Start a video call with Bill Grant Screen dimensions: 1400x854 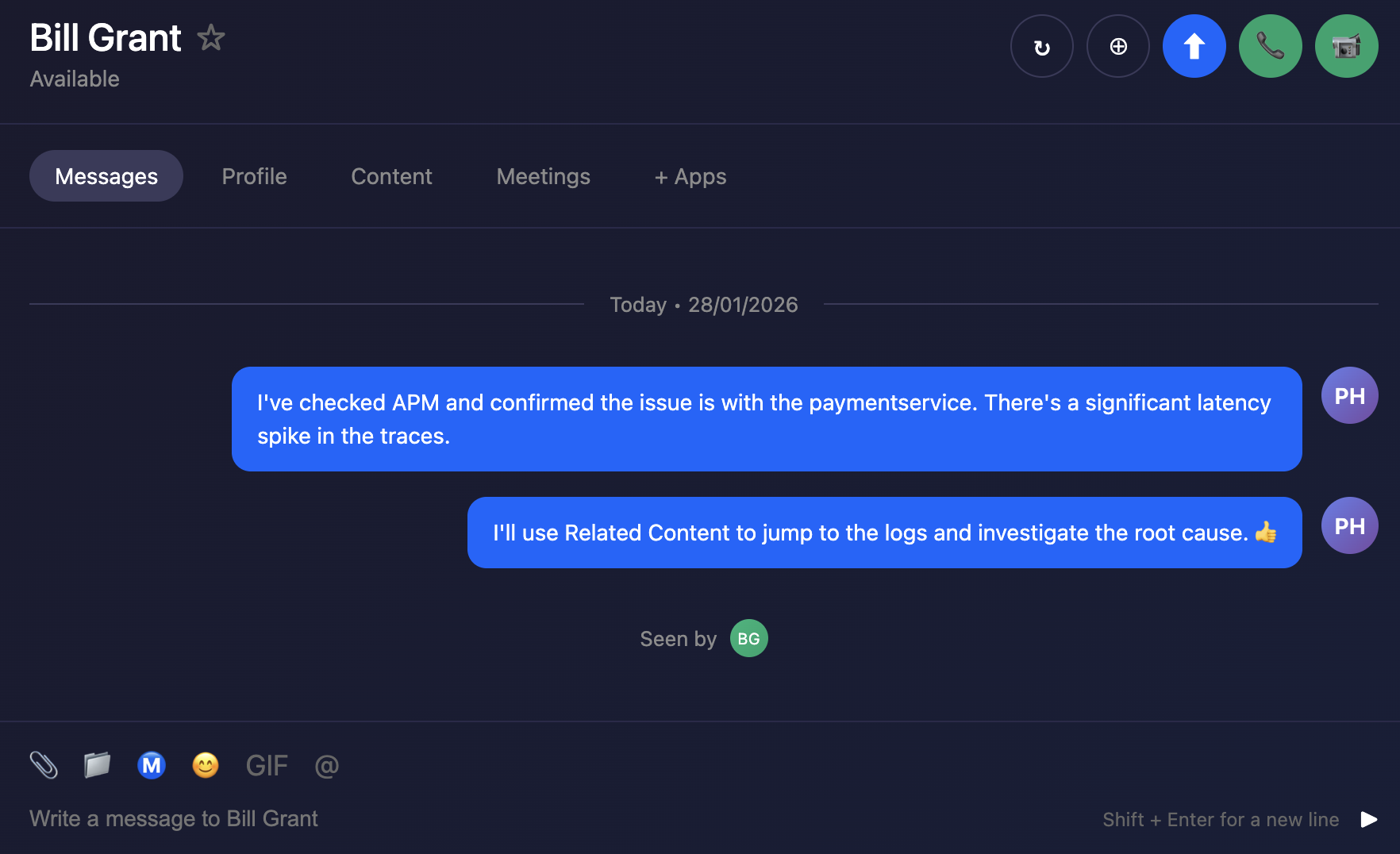tap(1346, 47)
